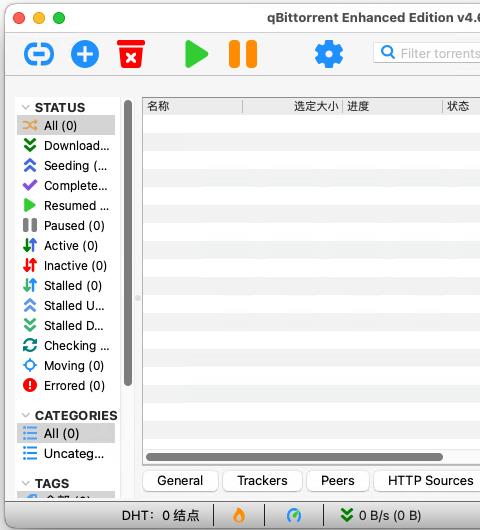
Task: Collapse the CATEGORIES section chevron
Action: point(25,415)
